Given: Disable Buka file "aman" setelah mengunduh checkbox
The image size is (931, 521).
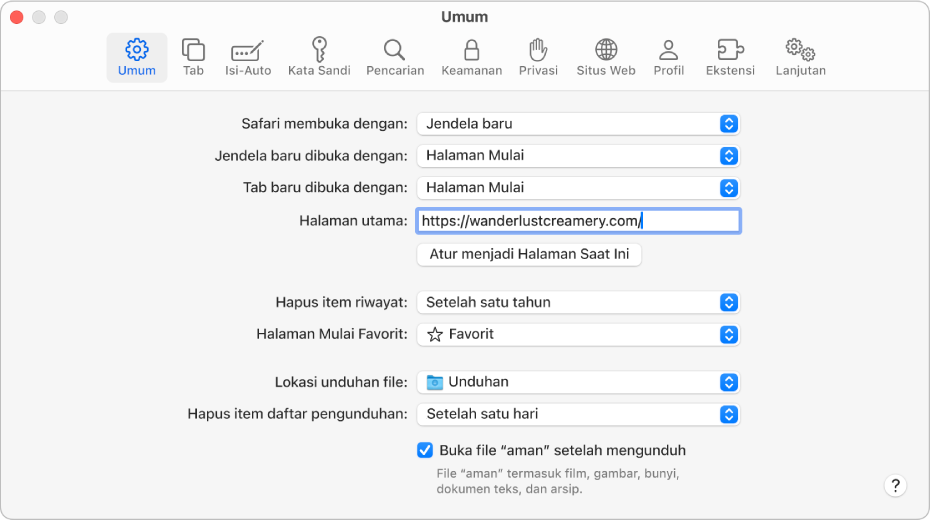Looking at the screenshot, I should (x=425, y=450).
